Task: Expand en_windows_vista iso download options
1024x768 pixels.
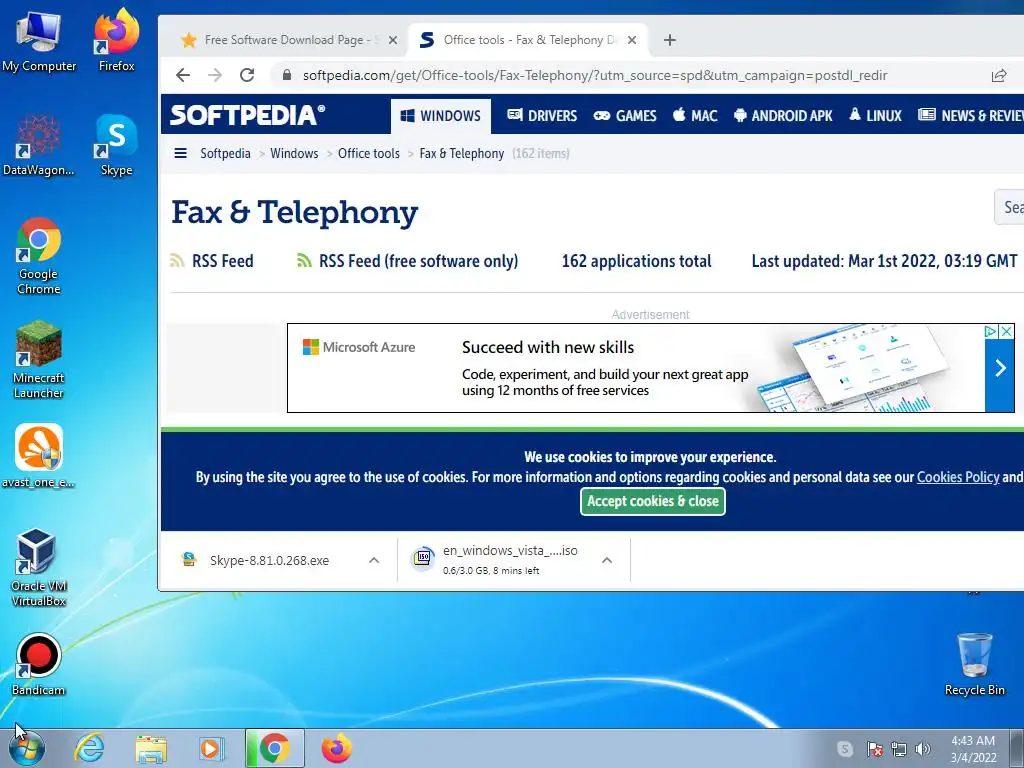Action: [607, 560]
